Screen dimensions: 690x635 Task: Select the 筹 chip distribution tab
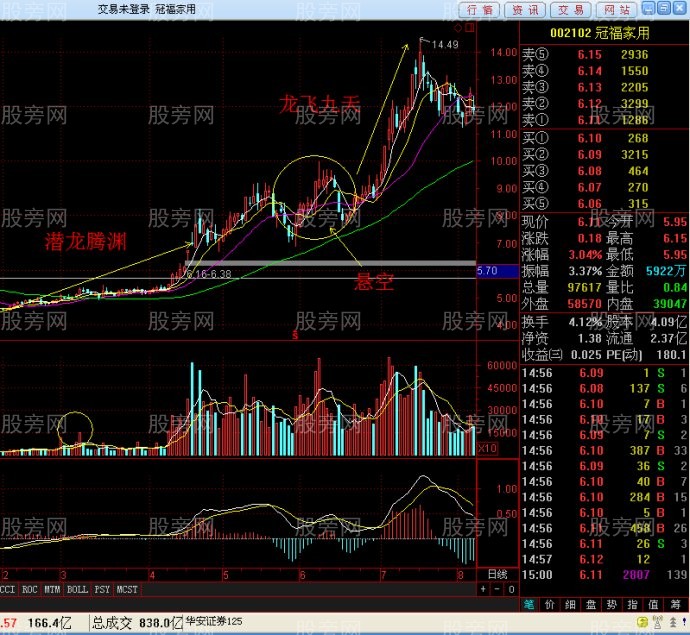pyautogui.click(x=675, y=605)
